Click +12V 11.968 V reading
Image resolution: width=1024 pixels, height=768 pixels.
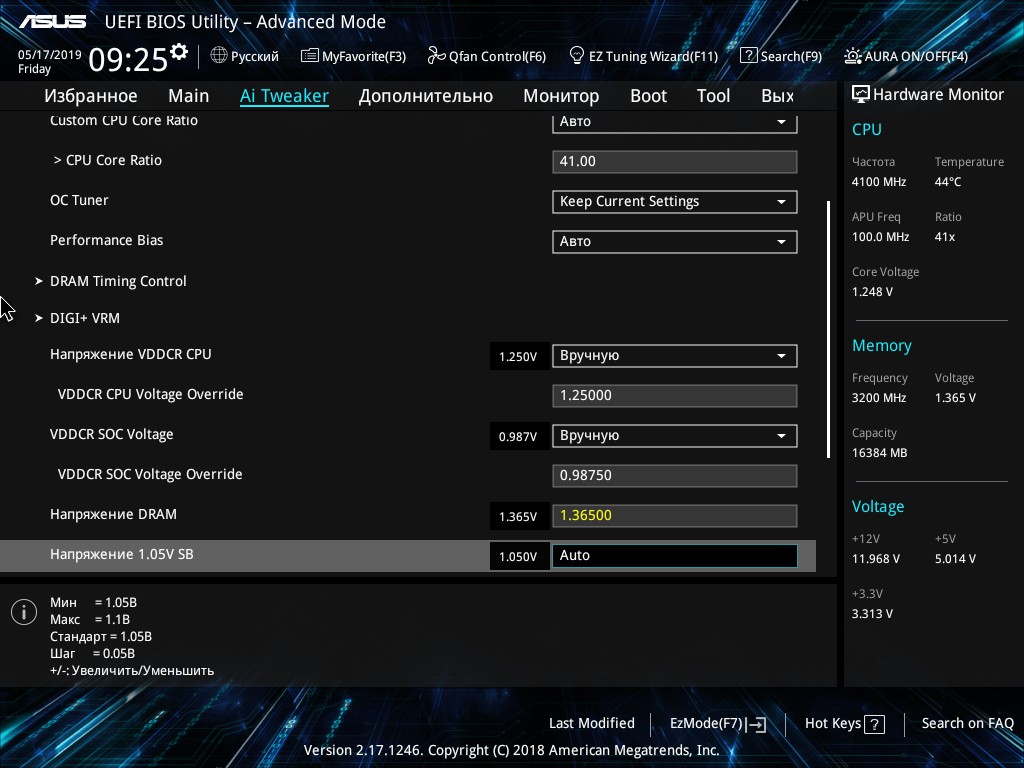[x=876, y=559]
